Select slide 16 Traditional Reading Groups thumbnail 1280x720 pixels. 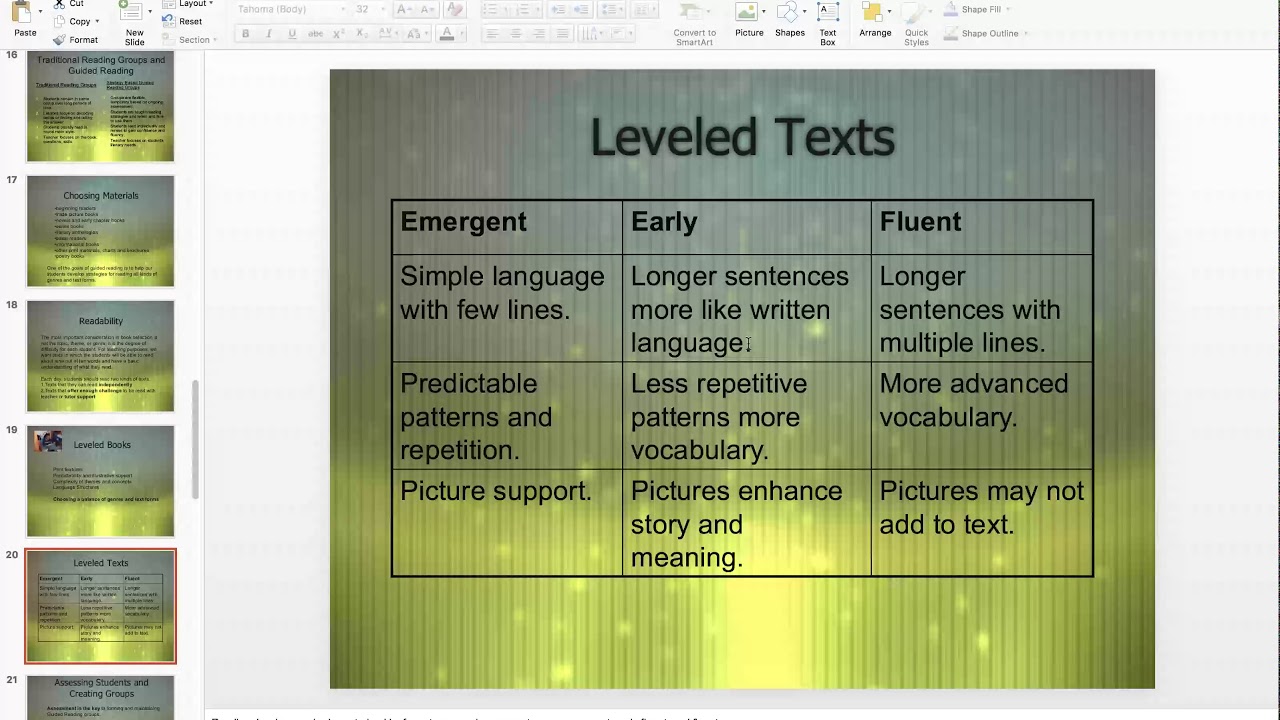[100, 107]
